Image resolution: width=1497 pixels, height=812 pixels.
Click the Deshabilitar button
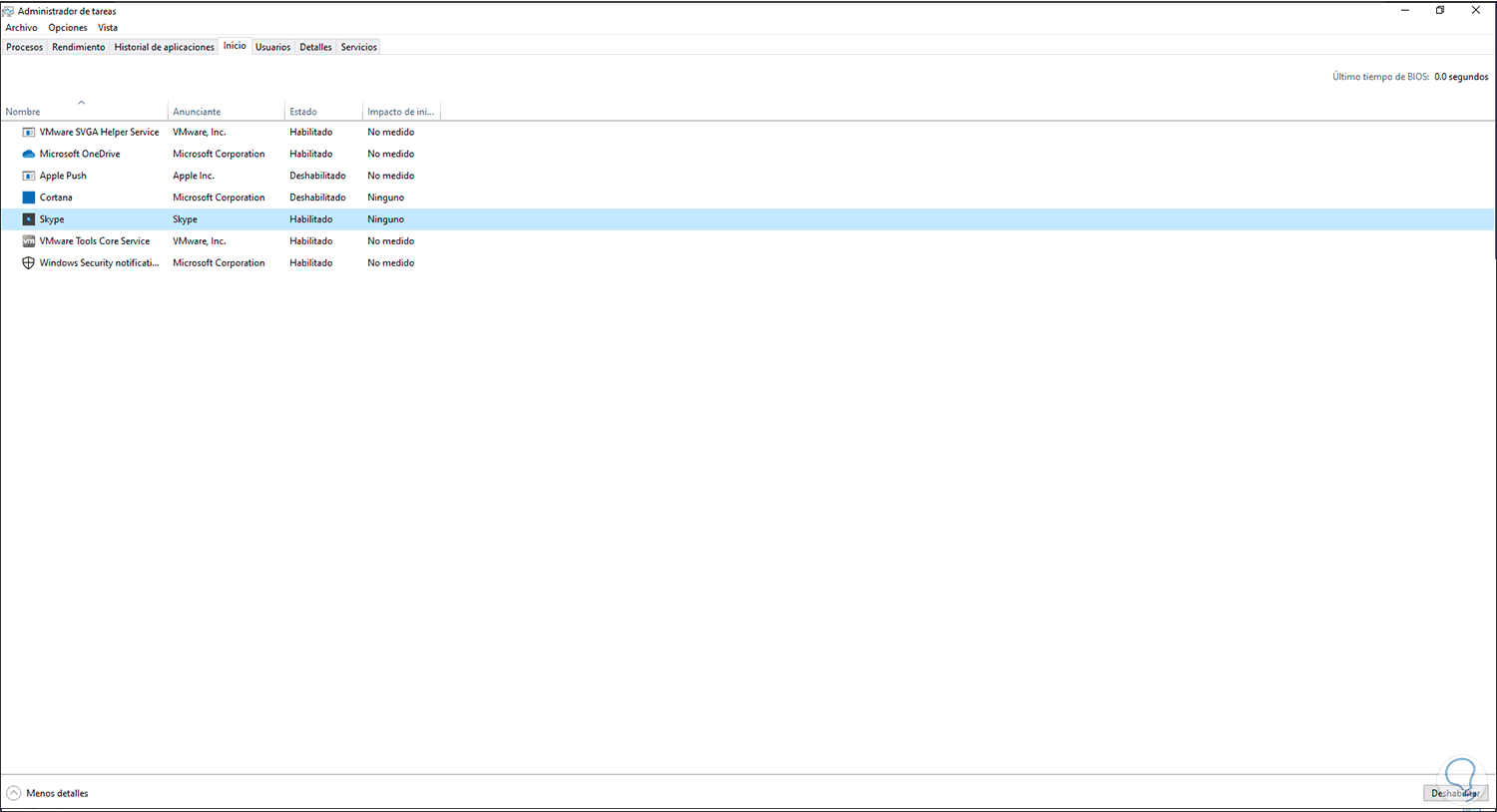1455,793
